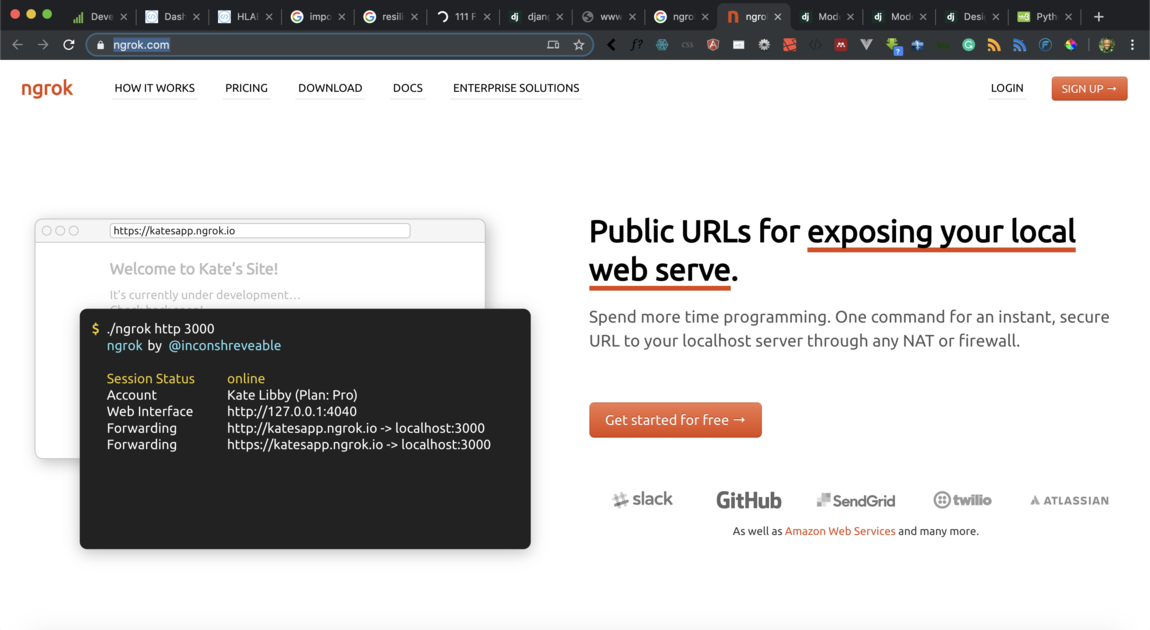Viewport: 1150px width, 630px height.
Task: Click the orange RSS feed extension icon
Action: [994, 45]
